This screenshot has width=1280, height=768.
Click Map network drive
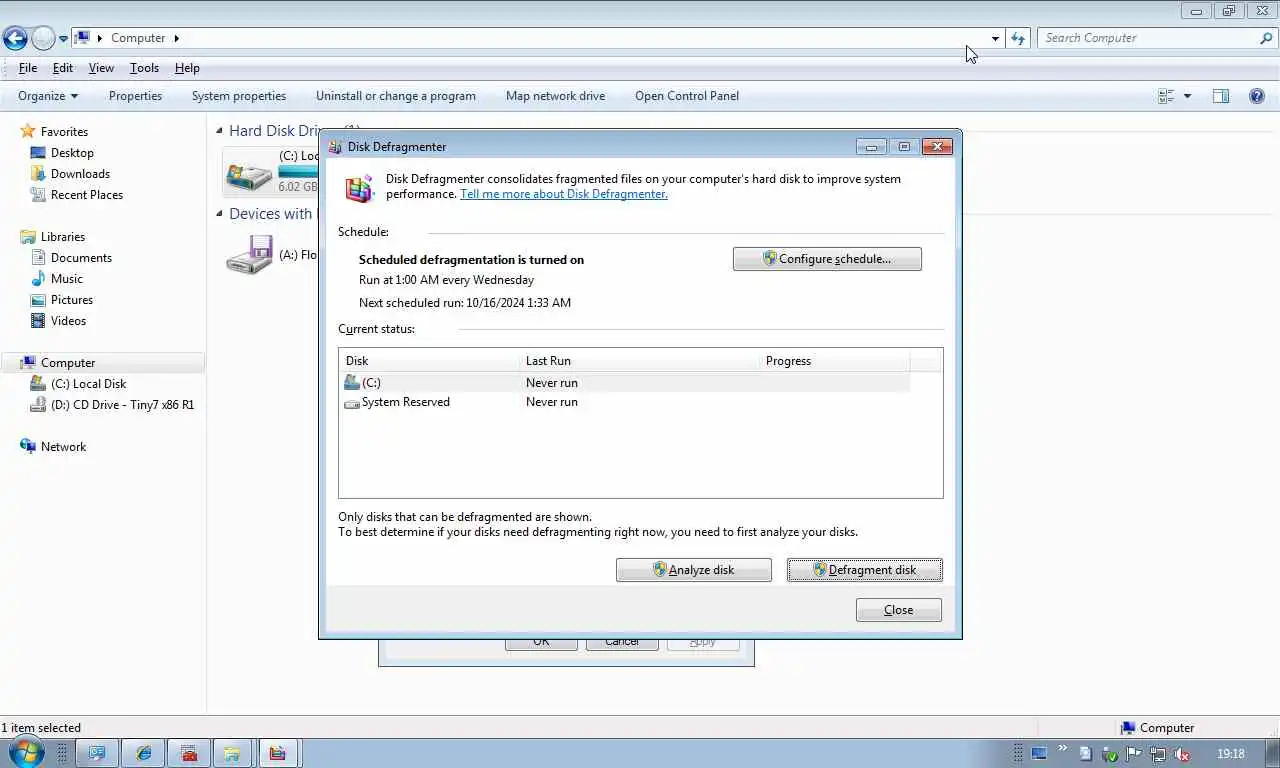pos(555,96)
